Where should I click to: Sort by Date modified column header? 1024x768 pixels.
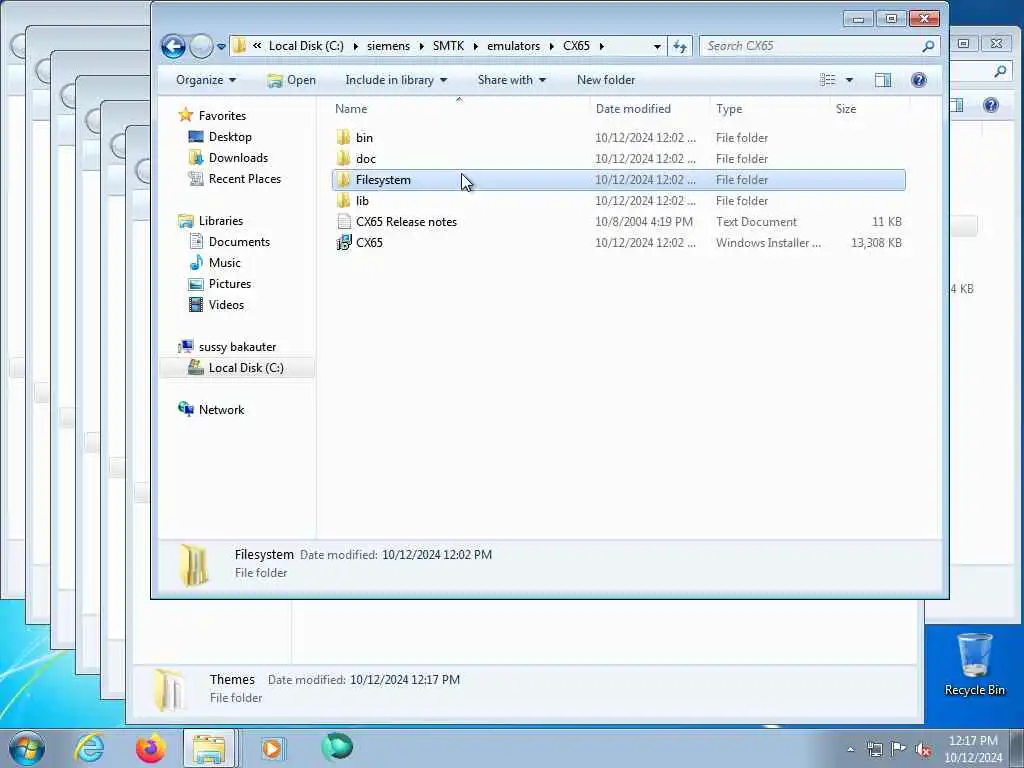633,108
